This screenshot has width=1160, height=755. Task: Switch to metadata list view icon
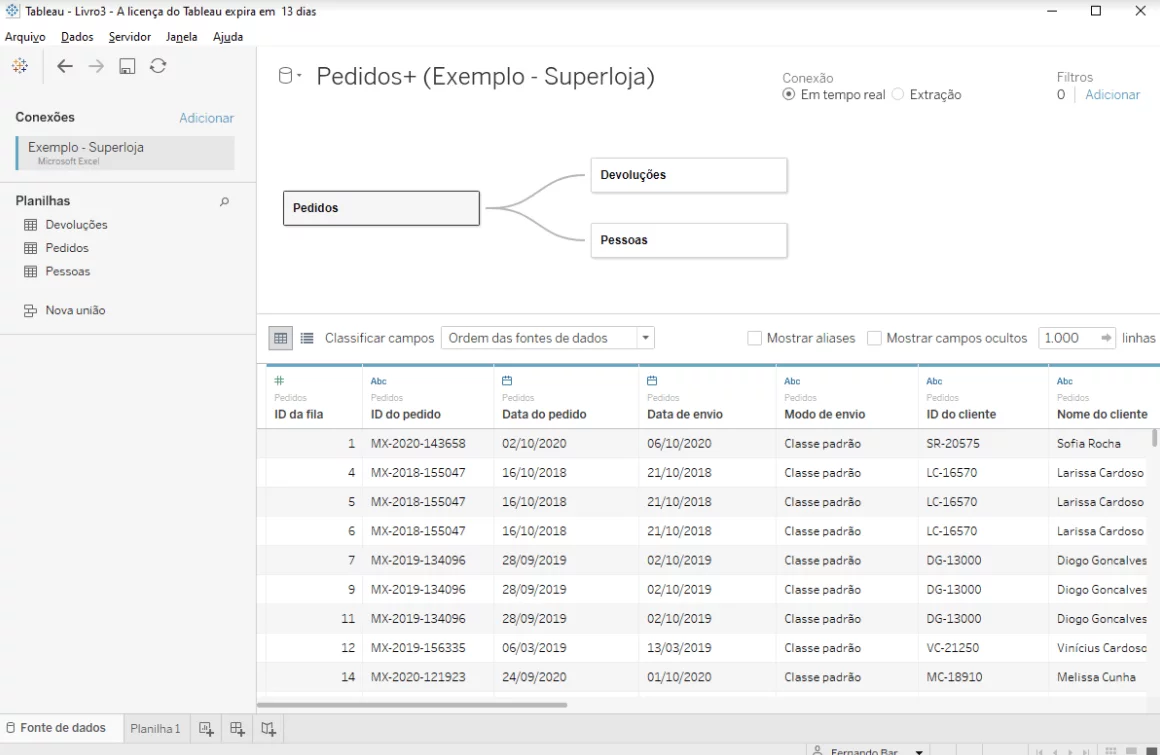click(307, 338)
